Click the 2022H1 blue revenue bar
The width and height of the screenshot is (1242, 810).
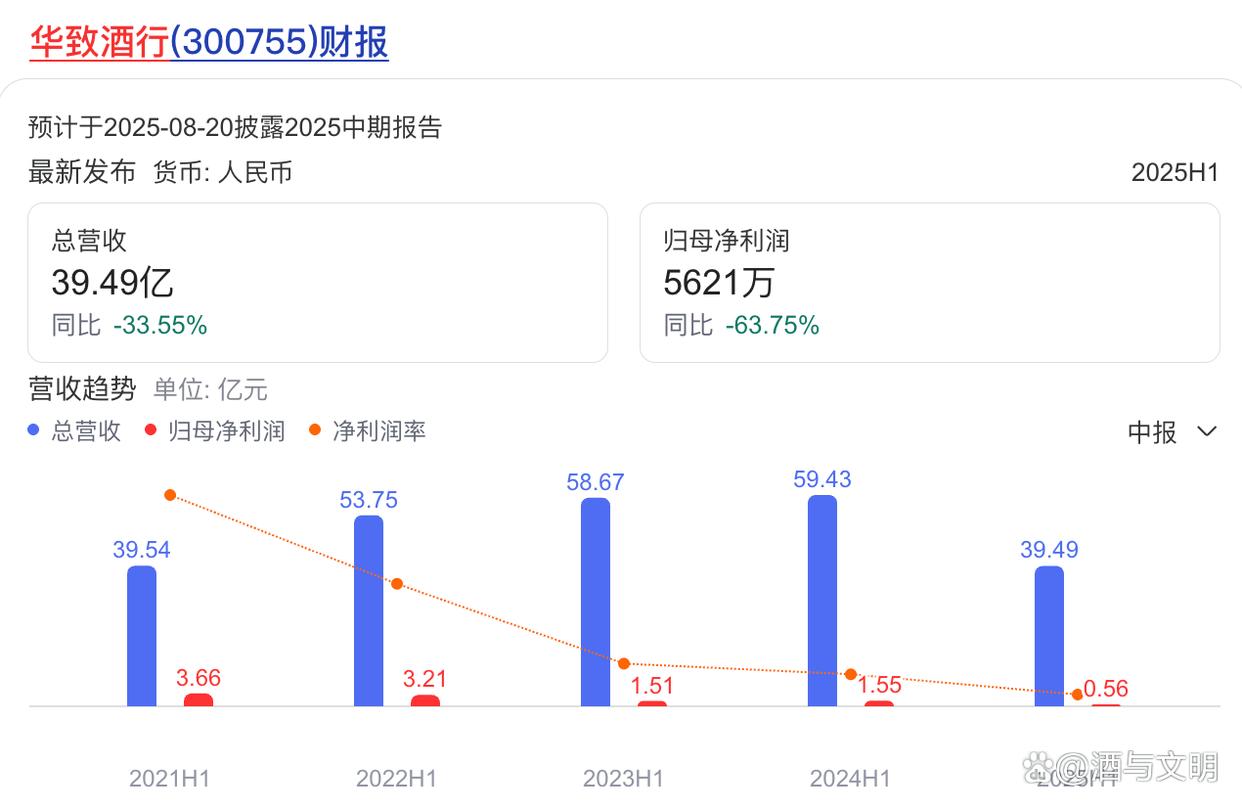(x=369, y=611)
